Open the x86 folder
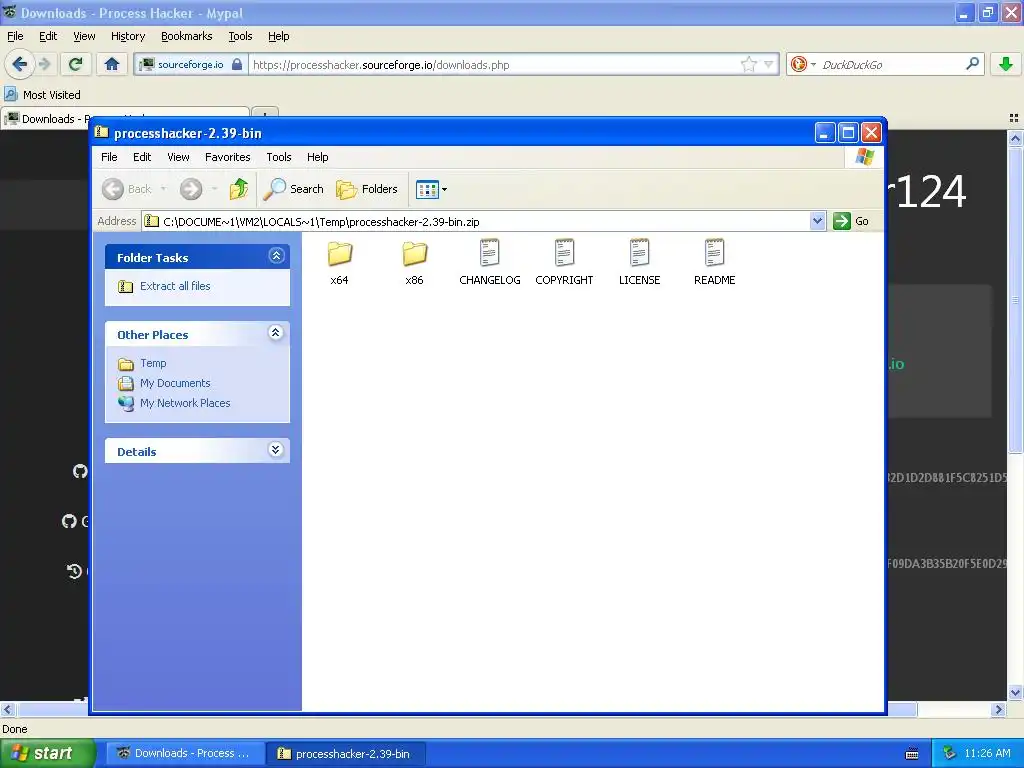Viewport: 1024px width, 768px height. pyautogui.click(x=414, y=262)
